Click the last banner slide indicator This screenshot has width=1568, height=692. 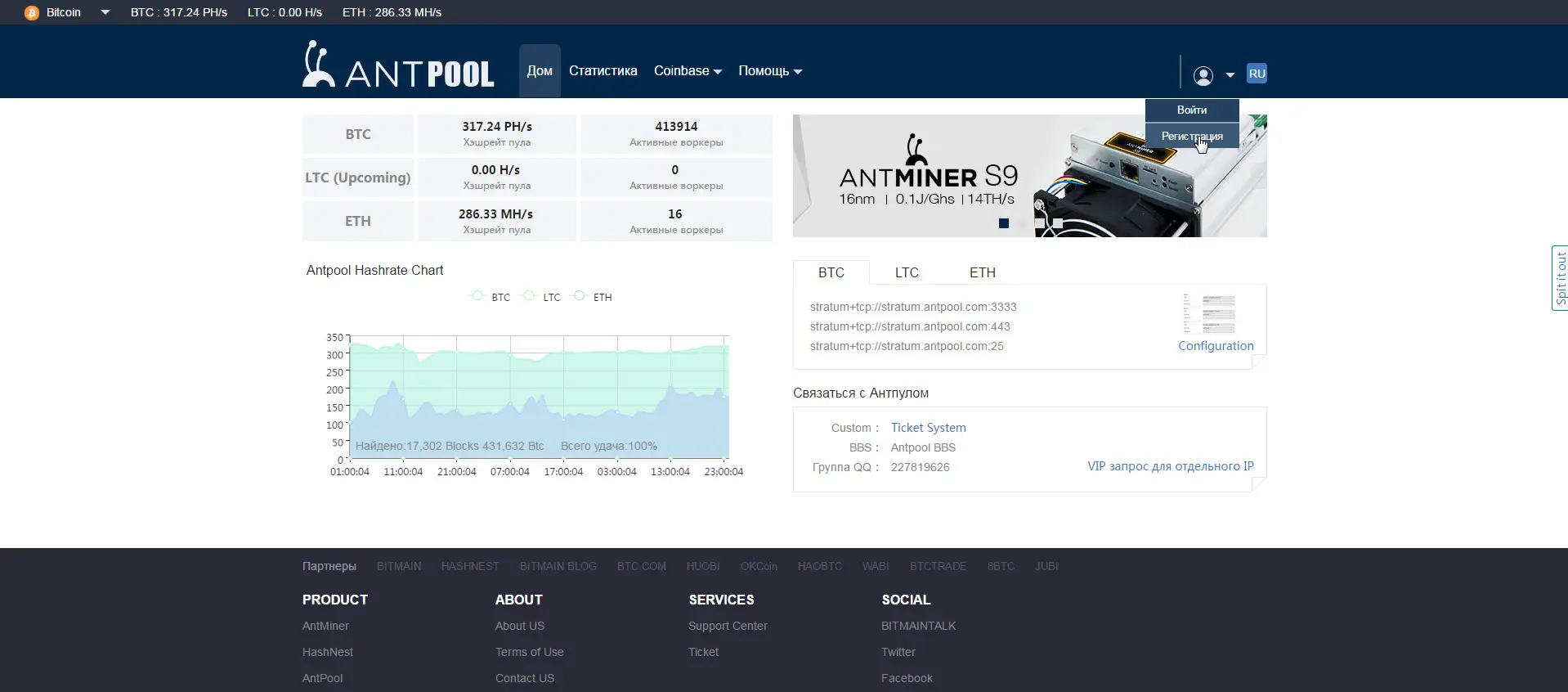point(1057,223)
